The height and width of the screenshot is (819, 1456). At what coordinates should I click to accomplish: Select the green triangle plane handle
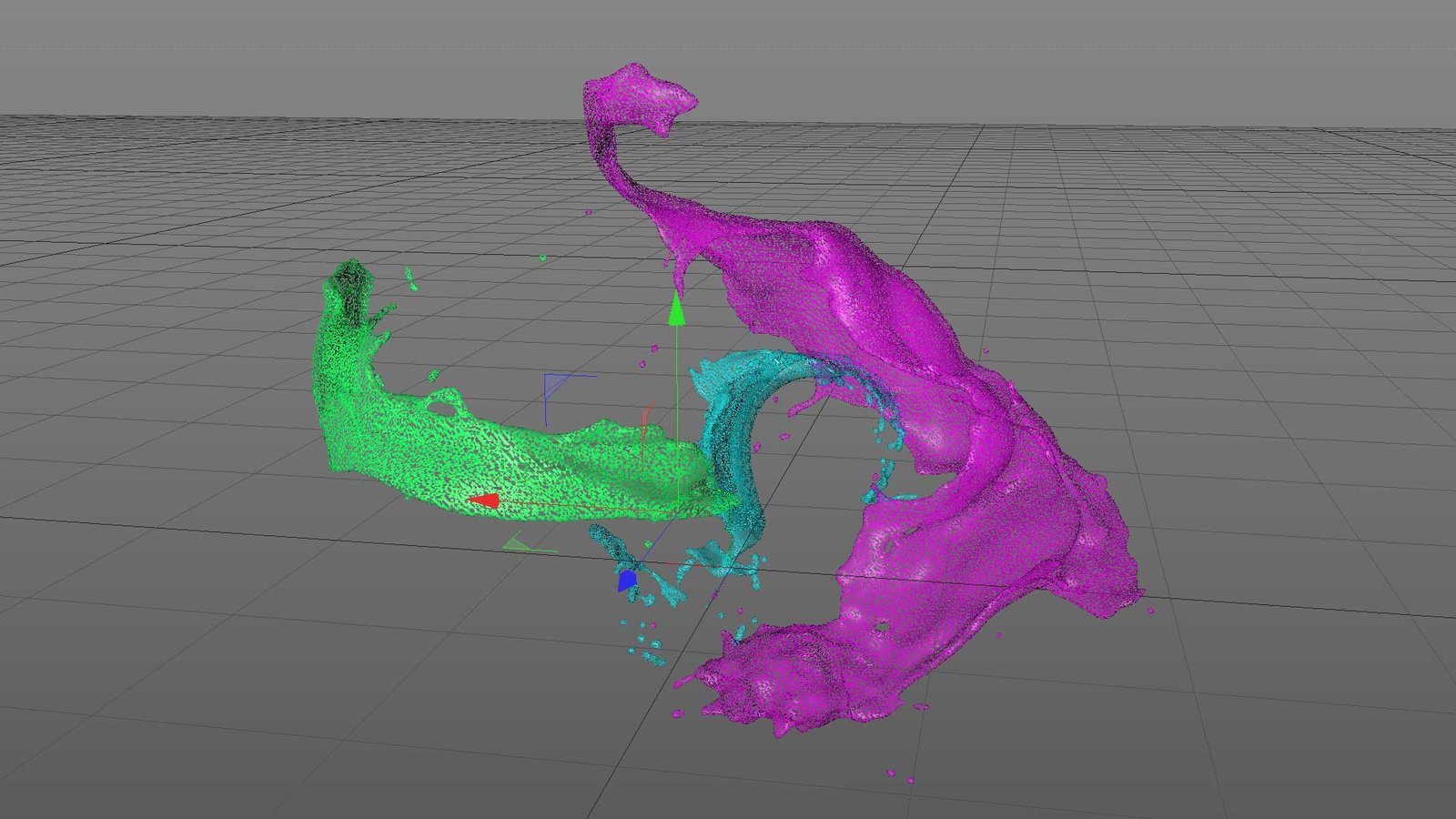pos(521,544)
